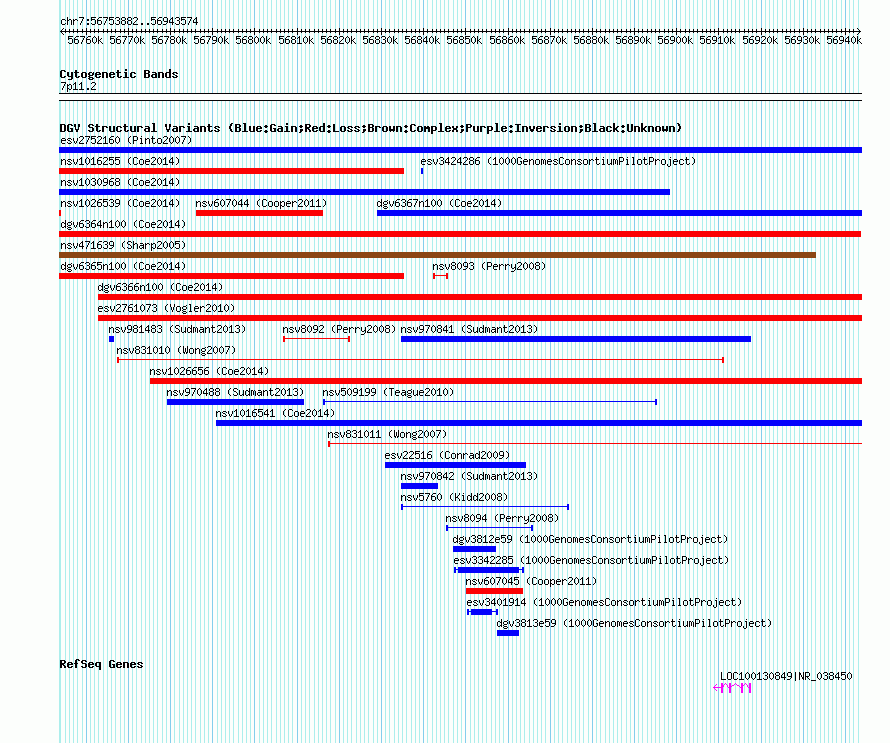Click the nsv970842 (Sudmant2013) label
The height and width of the screenshot is (743, 890).
469,476
